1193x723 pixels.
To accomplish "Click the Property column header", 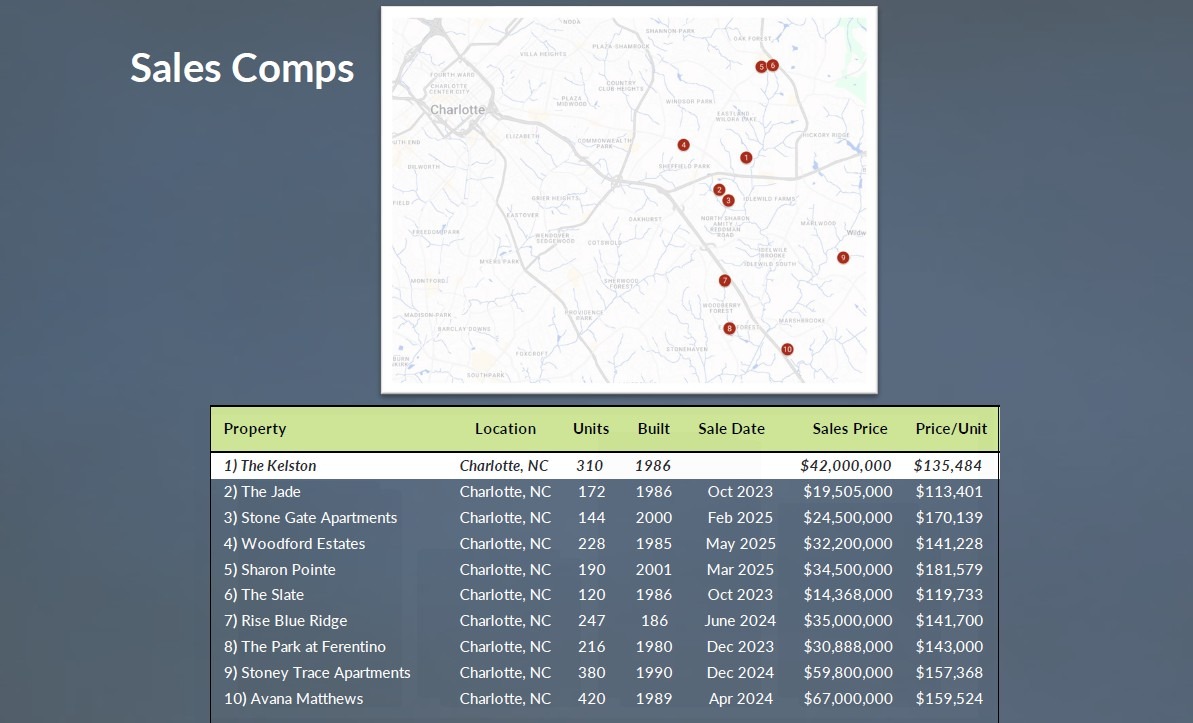I will (x=255, y=429).
